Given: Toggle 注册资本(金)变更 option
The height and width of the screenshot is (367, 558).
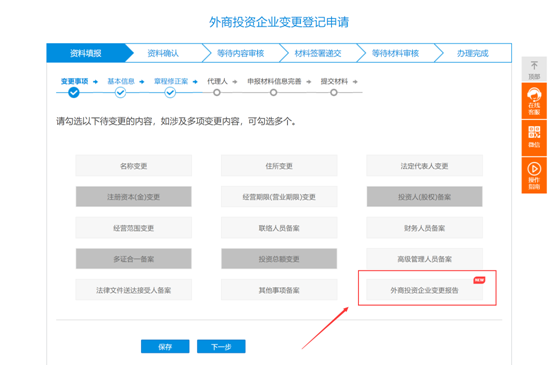Looking at the screenshot, I should pos(133,196).
